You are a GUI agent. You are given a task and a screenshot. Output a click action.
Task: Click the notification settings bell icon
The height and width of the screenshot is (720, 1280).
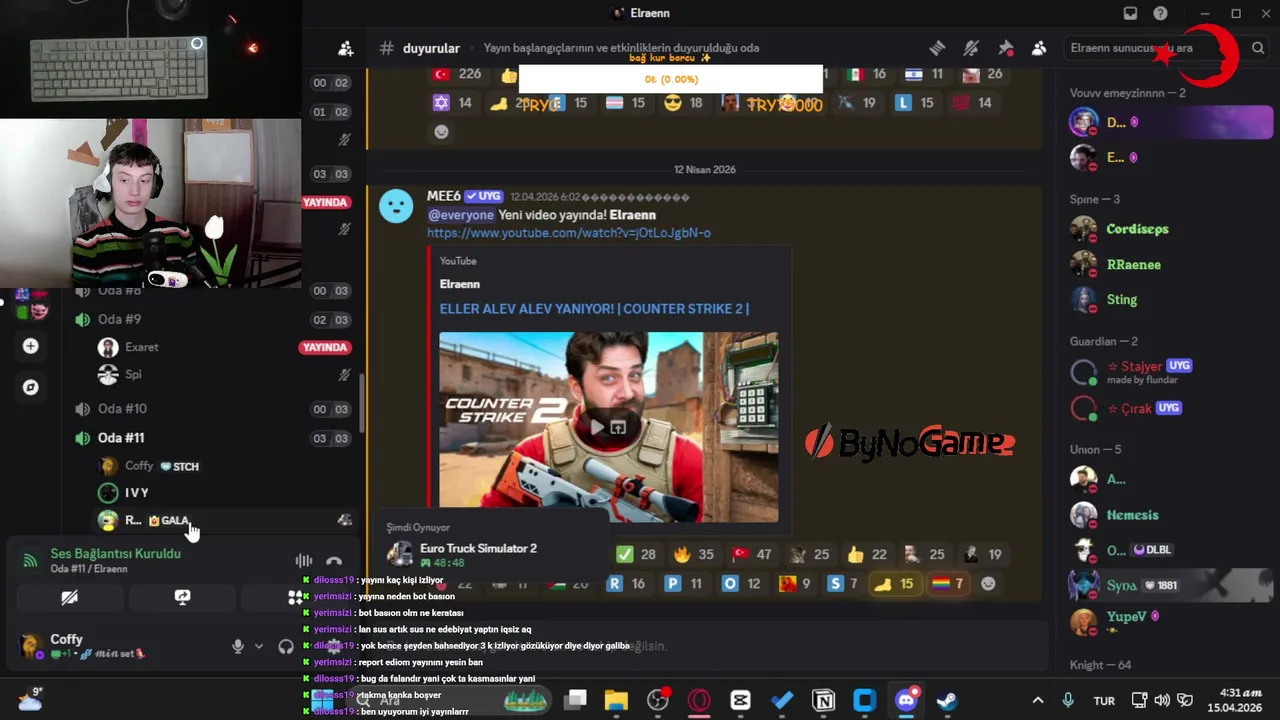click(971, 48)
